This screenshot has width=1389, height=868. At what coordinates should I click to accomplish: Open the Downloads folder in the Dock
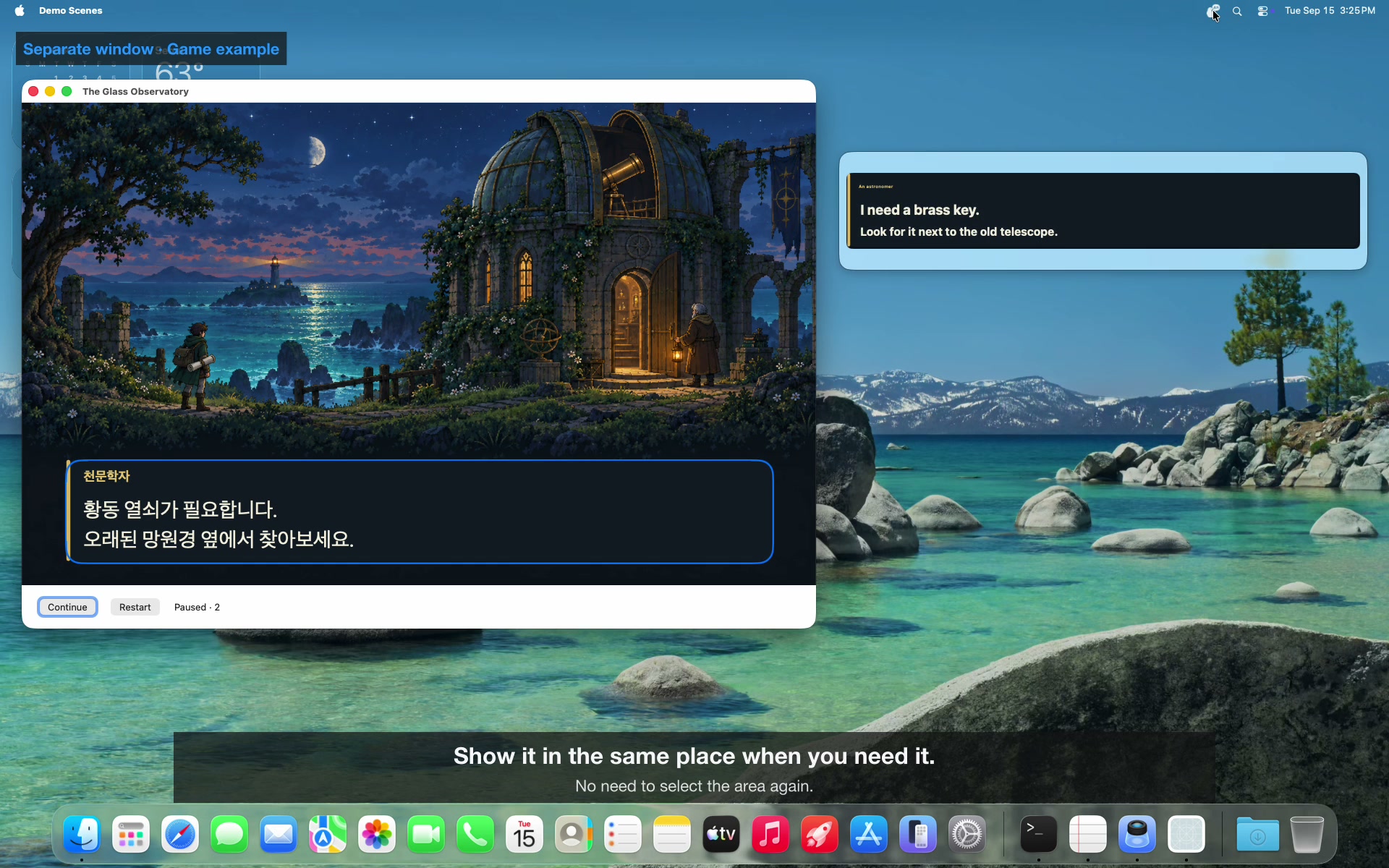tap(1258, 835)
